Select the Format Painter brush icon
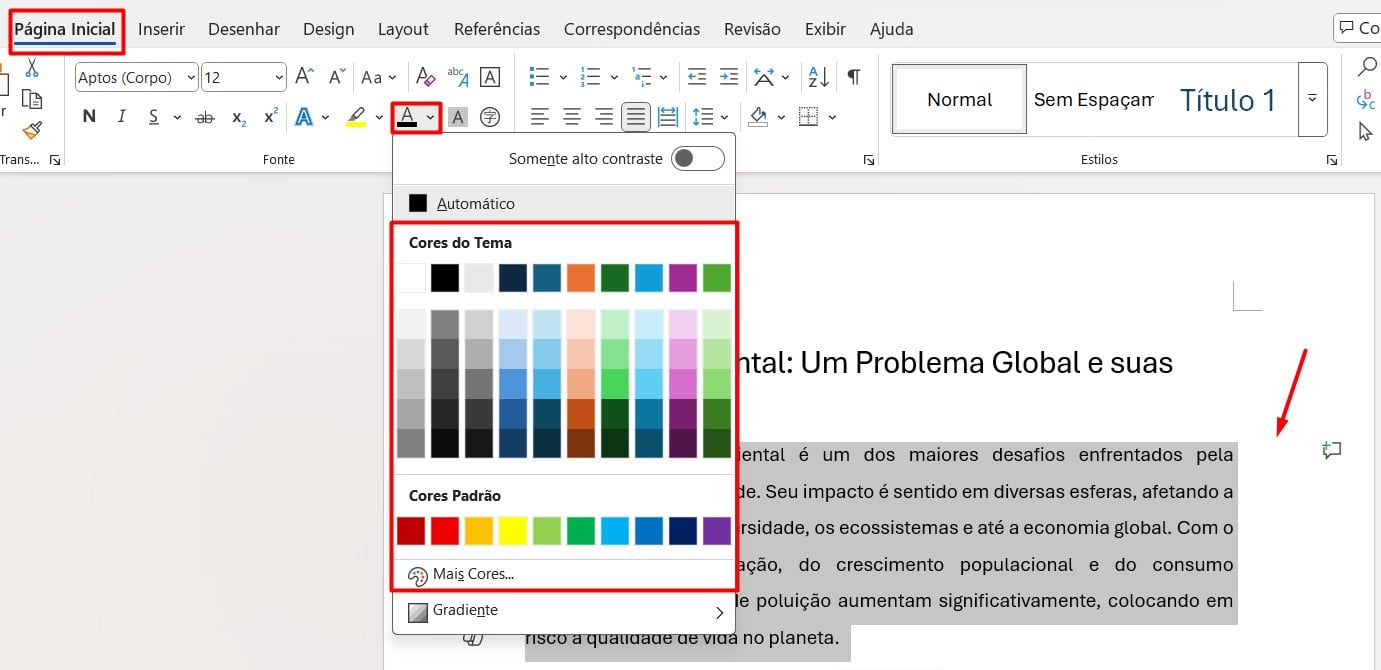Image resolution: width=1381 pixels, height=670 pixels. click(32, 130)
